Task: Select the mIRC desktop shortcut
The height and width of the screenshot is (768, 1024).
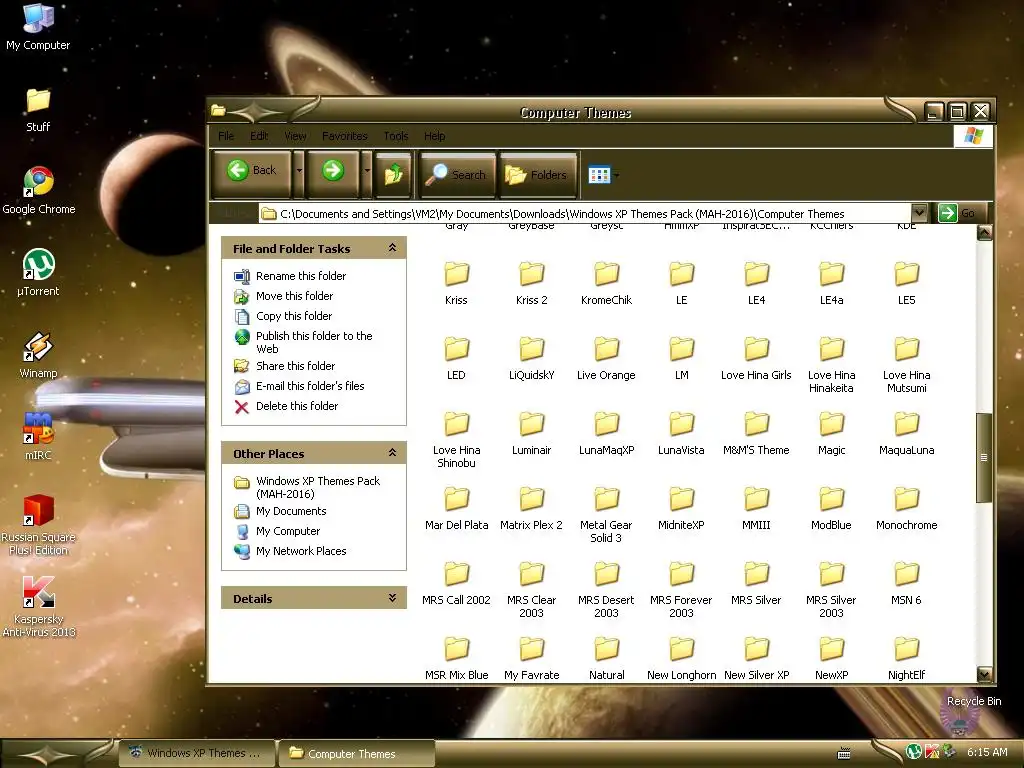Action: [x=38, y=436]
